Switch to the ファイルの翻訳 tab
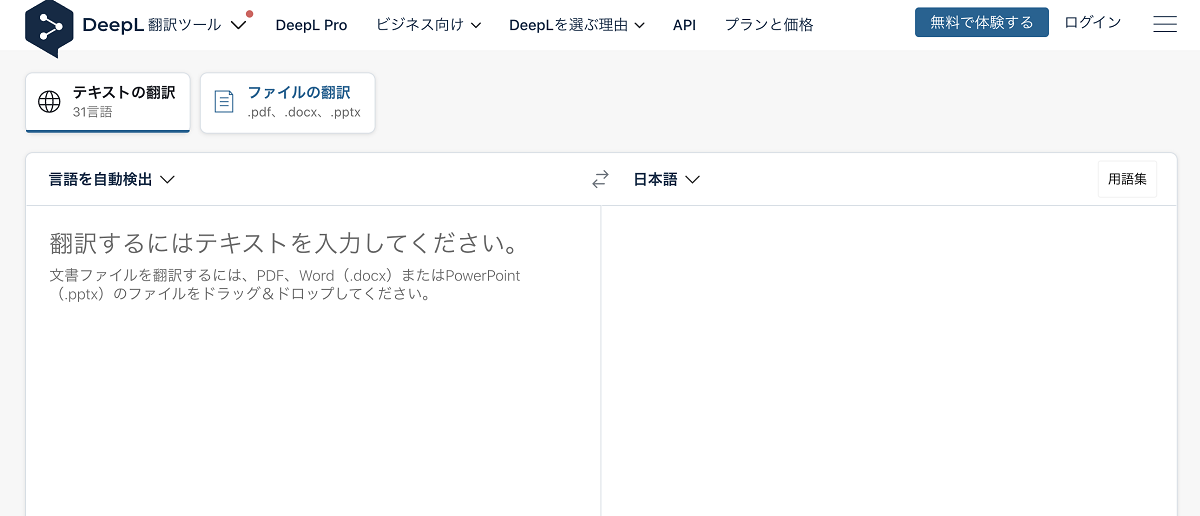The height and width of the screenshot is (516, 1200). coord(288,102)
